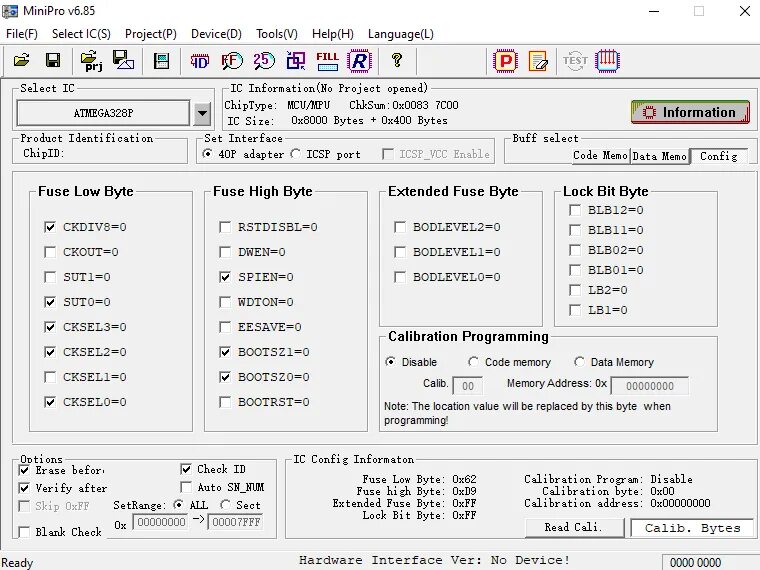This screenshot has width=760, height=570.
Task: Click the Read chip (R) icon
Action: pyautogui.click(x=360, y=61)
